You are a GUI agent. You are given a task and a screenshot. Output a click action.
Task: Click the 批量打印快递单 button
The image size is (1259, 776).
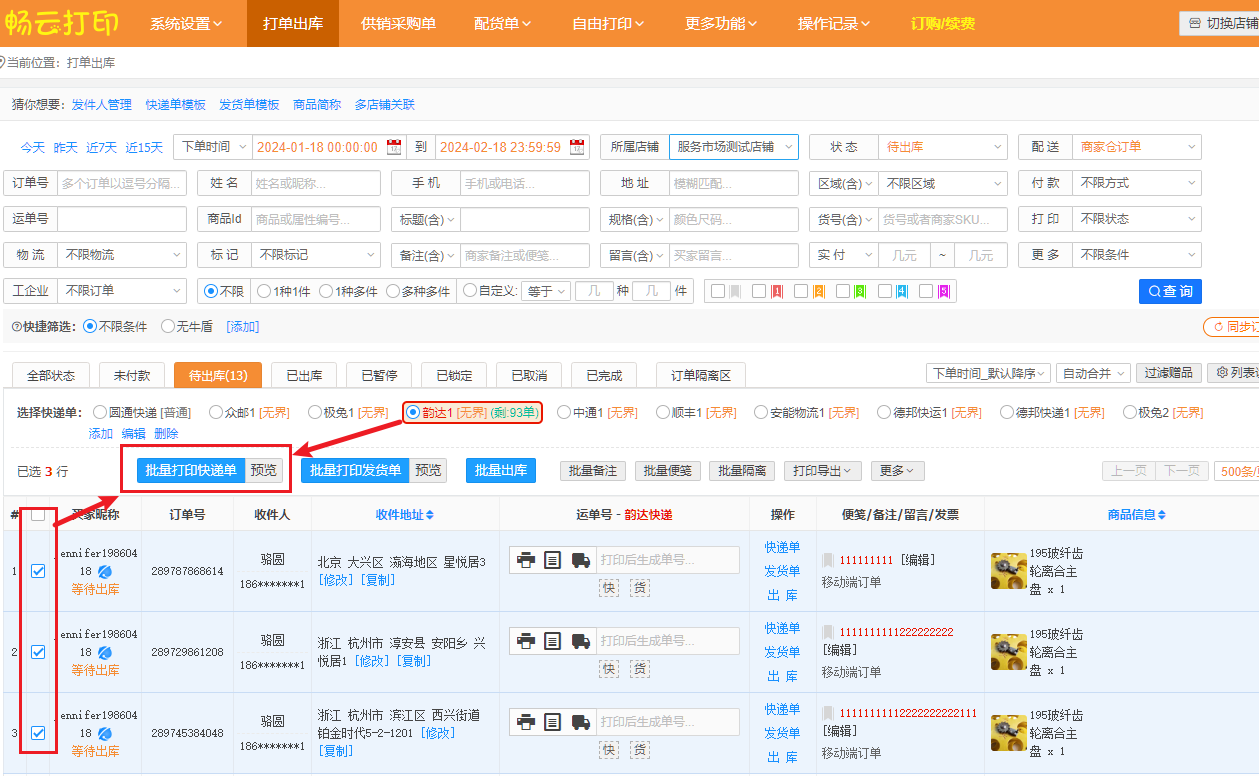pos(191,471)
